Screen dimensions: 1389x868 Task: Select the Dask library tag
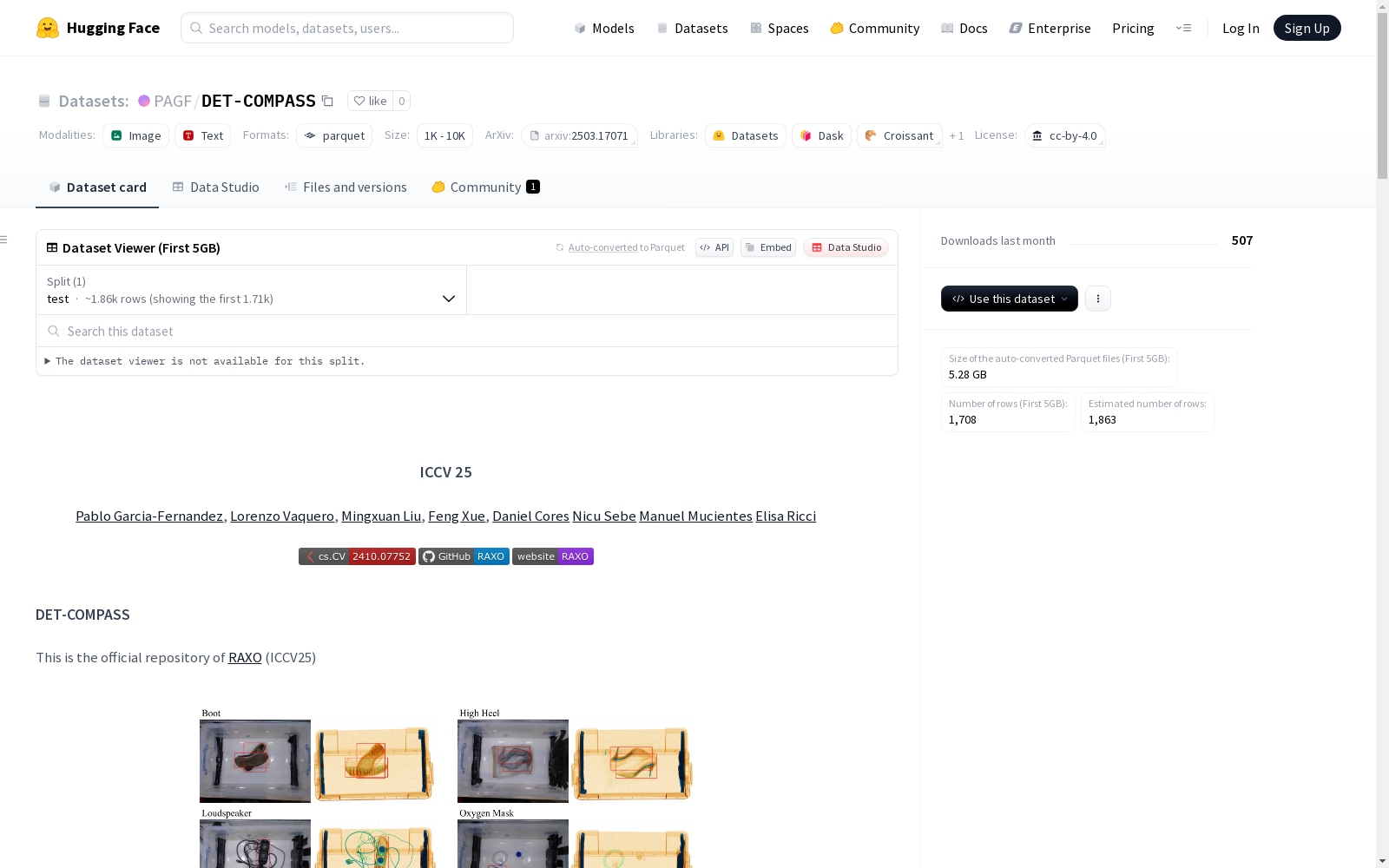[821, 135]
